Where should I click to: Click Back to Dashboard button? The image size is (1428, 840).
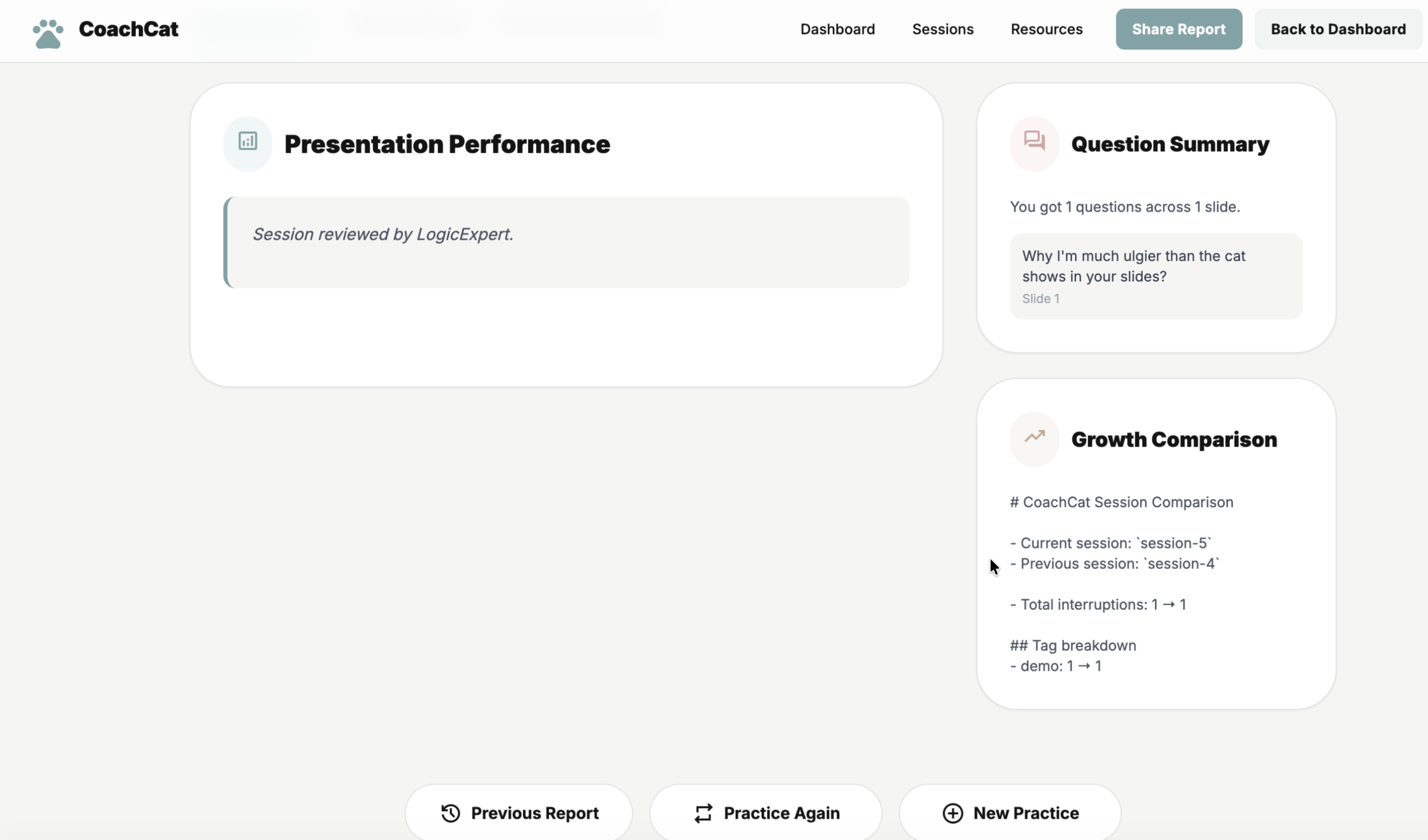click(1337, 29)
